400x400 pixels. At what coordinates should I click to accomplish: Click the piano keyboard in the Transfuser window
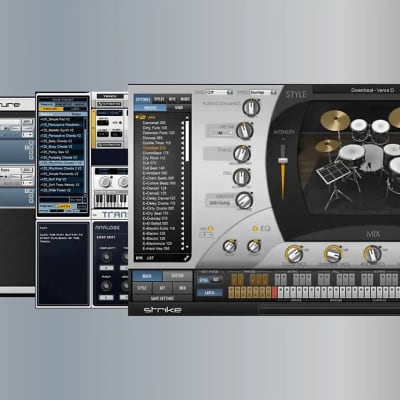click(x=111, y=201)
